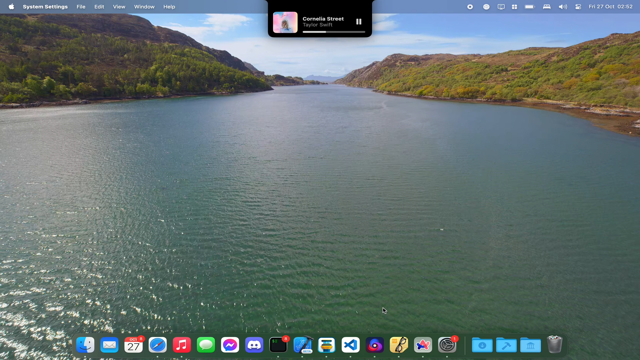Open the purple swirl app in the dock
640x360 pixels.
[x=375, y=345]
